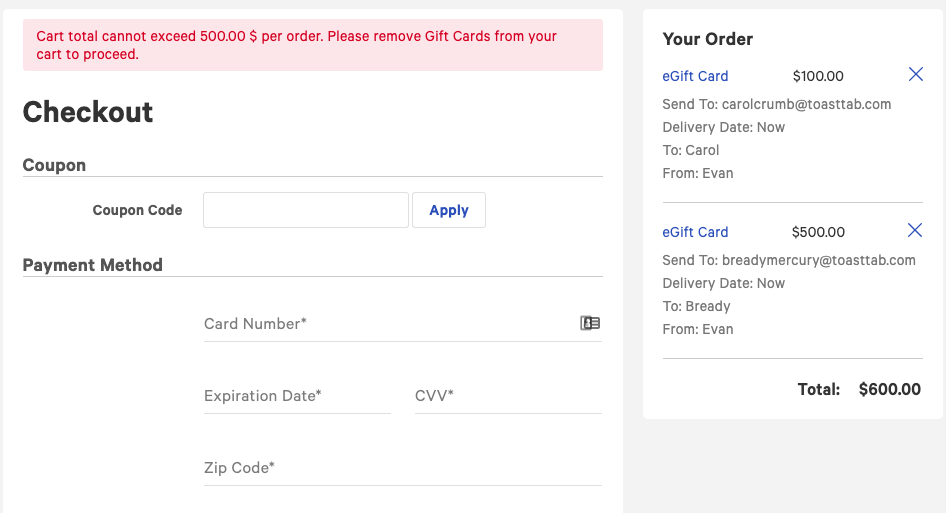Click the Coupon Code label
Screen dimensions: 946x513
[137, 210]
